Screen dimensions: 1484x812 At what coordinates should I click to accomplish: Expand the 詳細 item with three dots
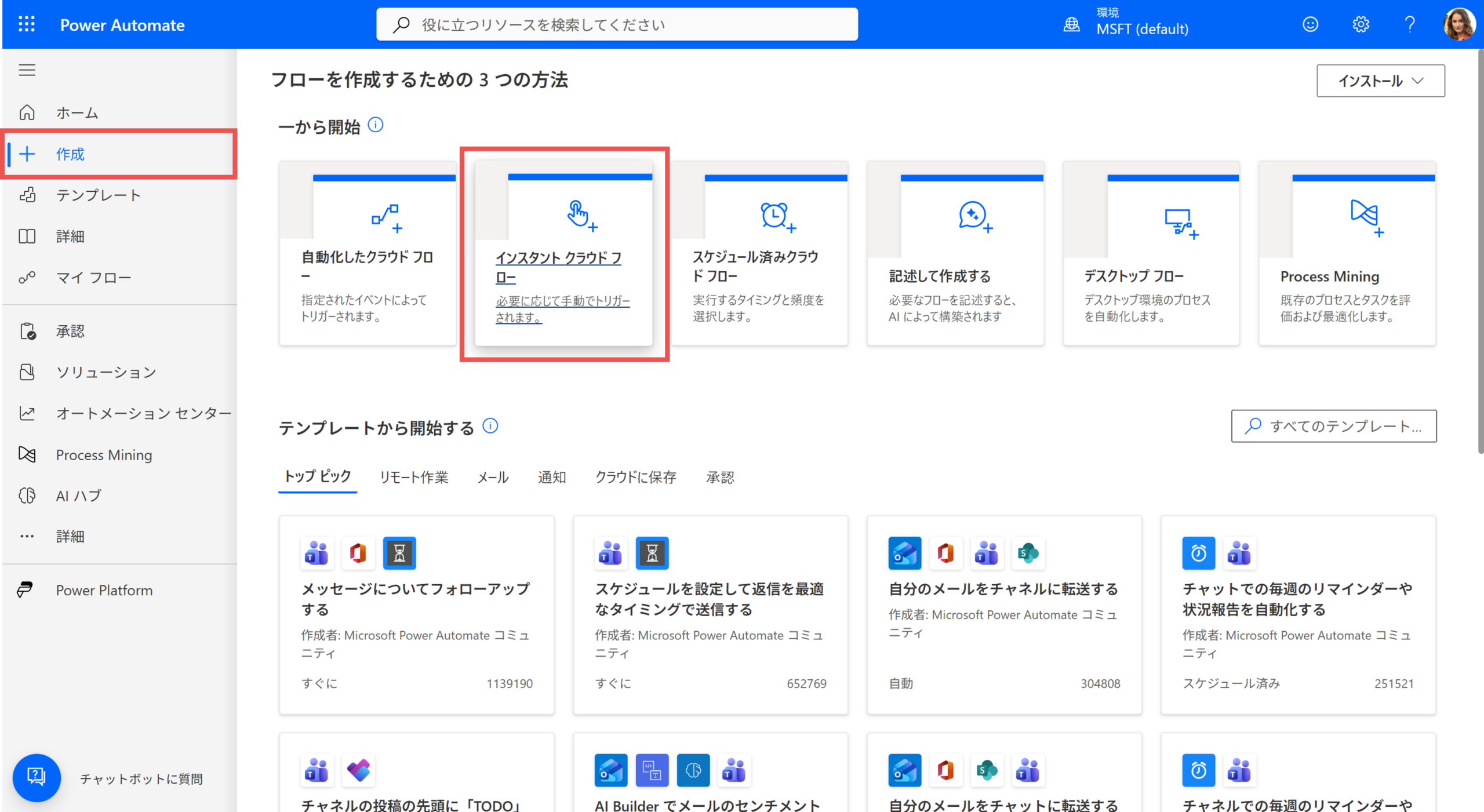(x=70, y=537)
